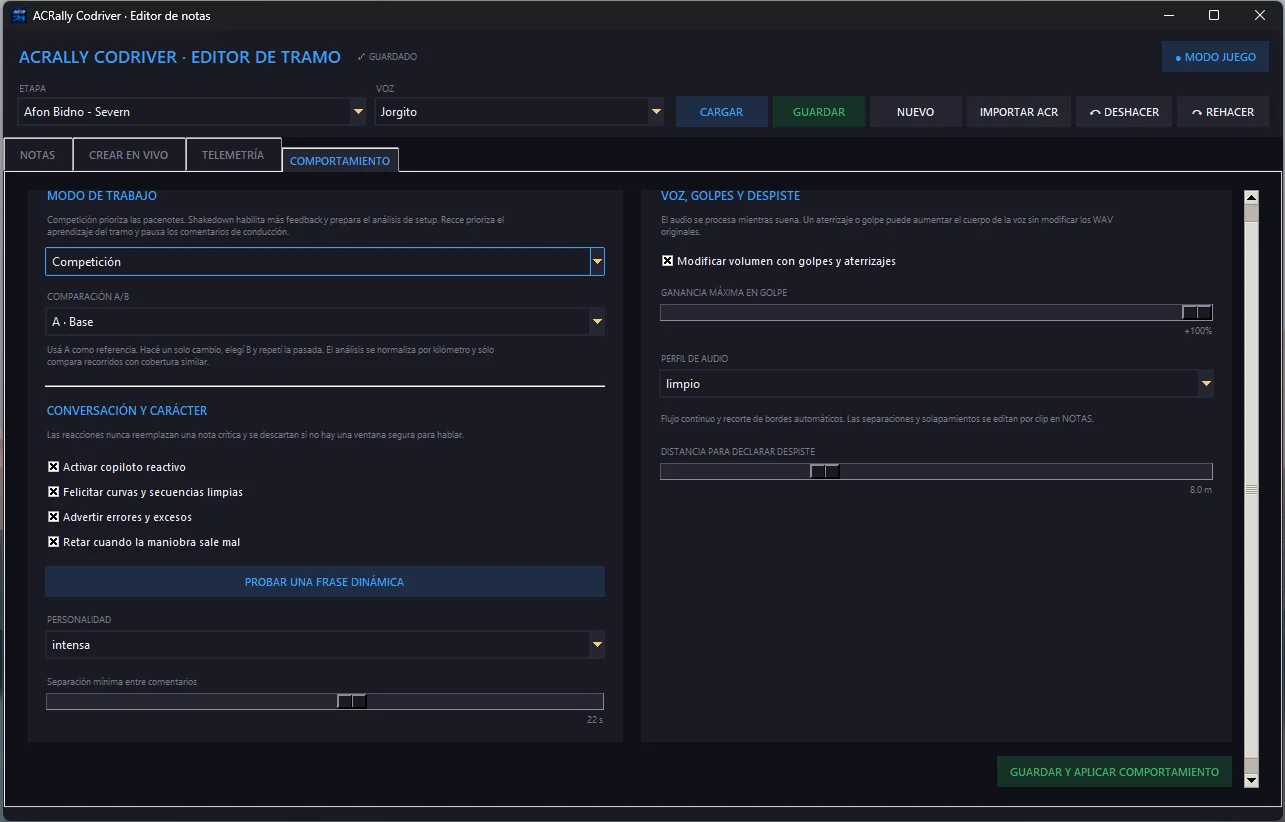Image resolution: width=1285 pixels, height=822 pixels.
Task: Click the 'MODO DE TRABAJO' heading
Action: click(x=102, y=196)
